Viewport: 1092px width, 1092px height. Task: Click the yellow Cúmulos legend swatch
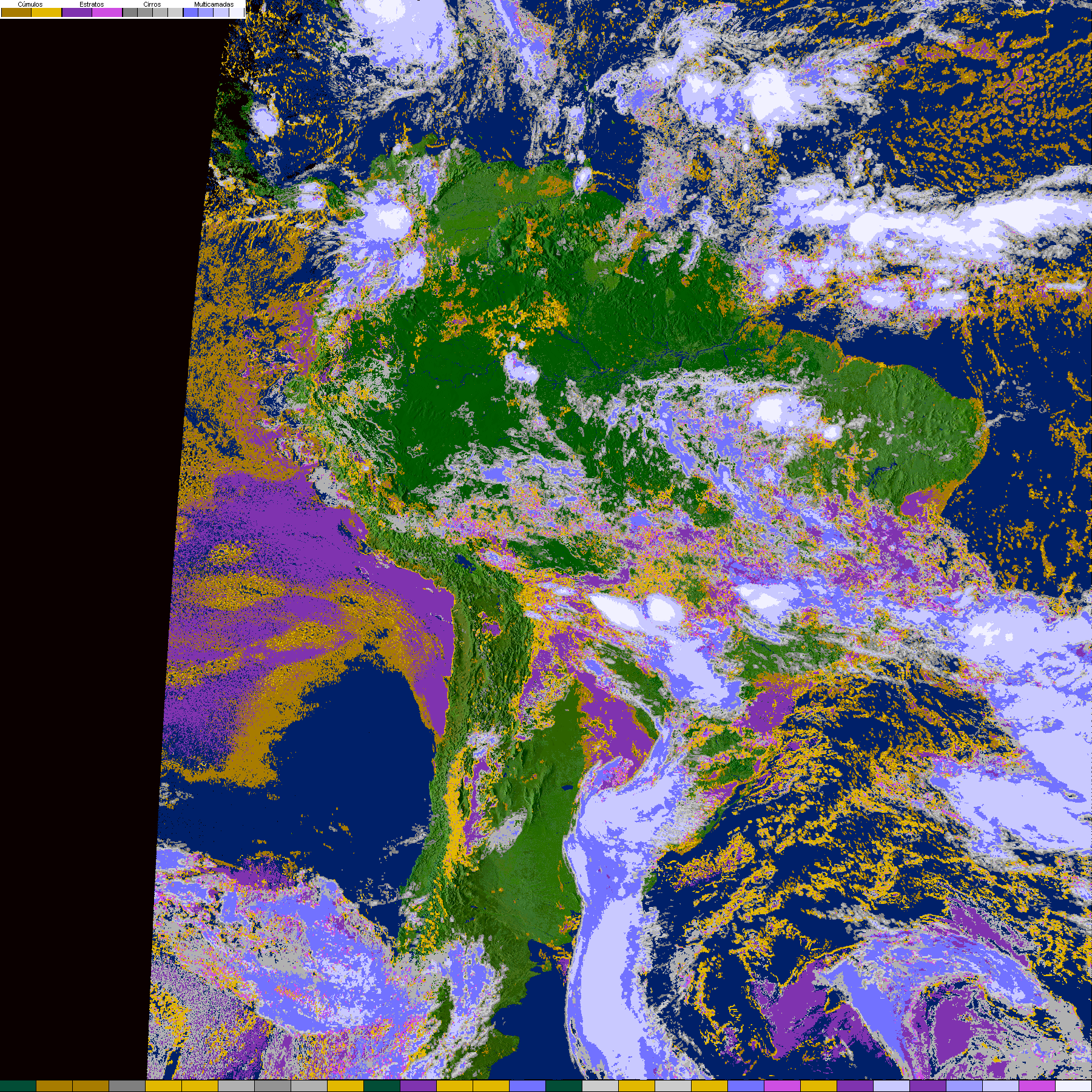click(47, 12)
